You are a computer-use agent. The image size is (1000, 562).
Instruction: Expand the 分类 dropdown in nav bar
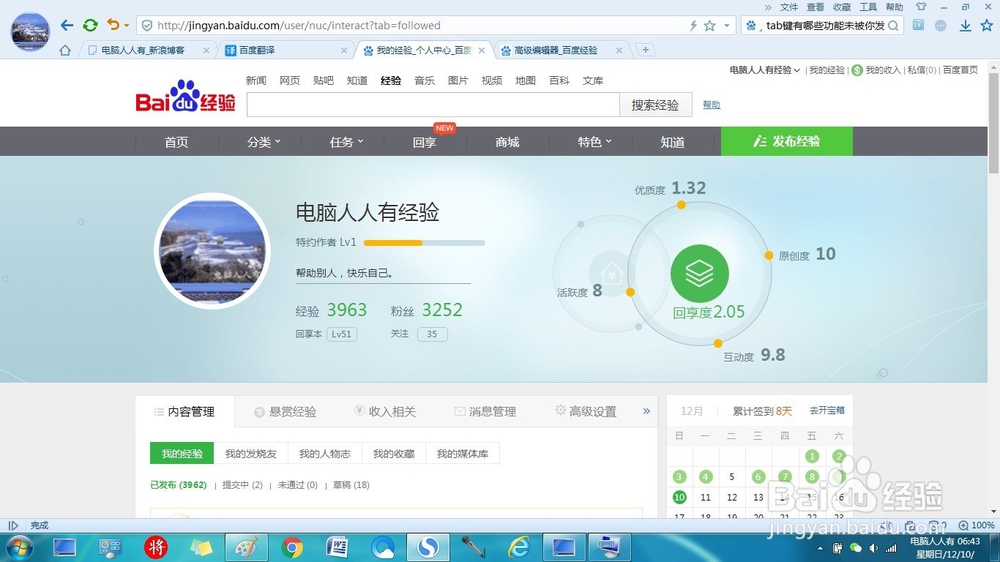[x=263, y=142]
